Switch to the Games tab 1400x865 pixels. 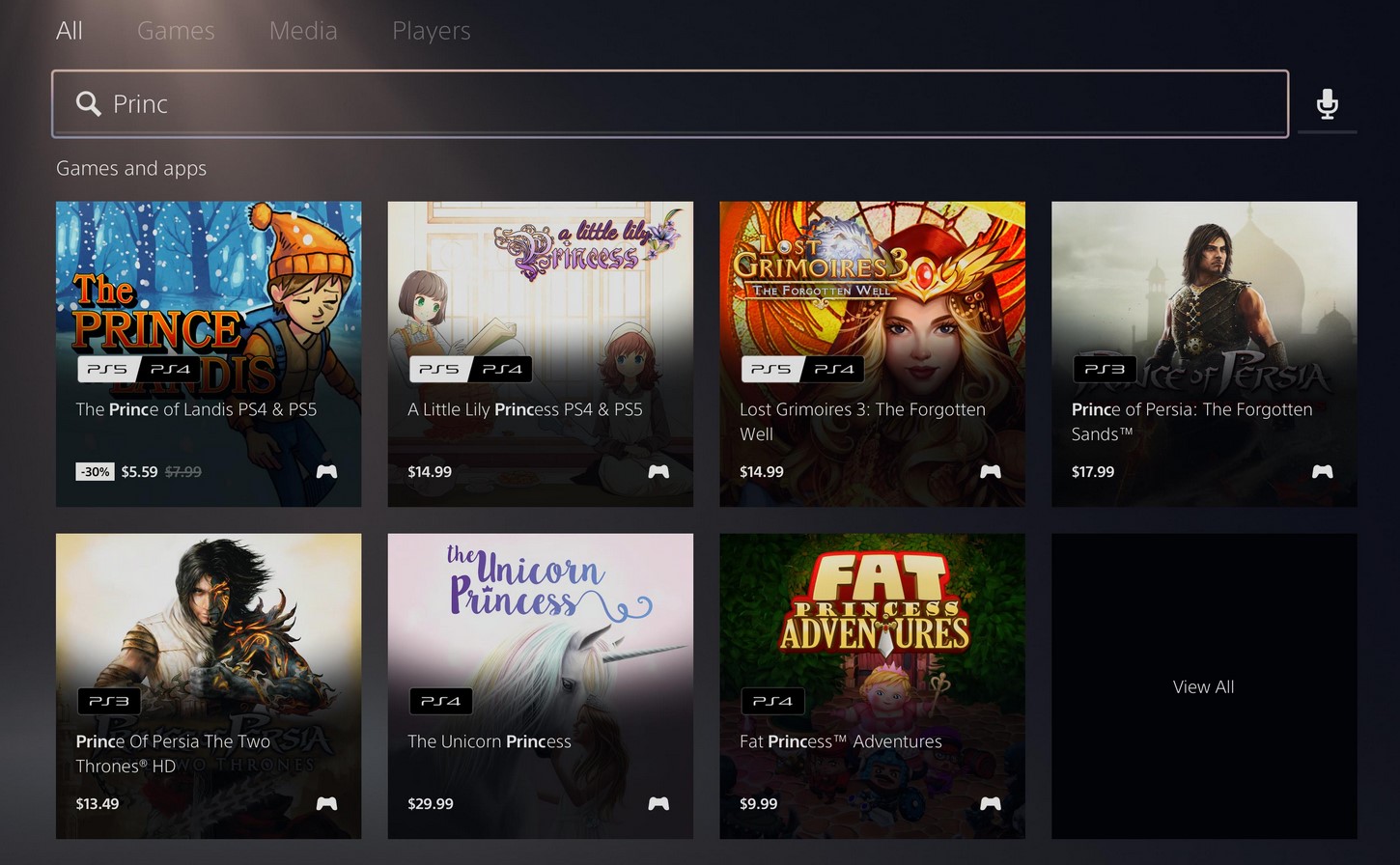[176, 31]
